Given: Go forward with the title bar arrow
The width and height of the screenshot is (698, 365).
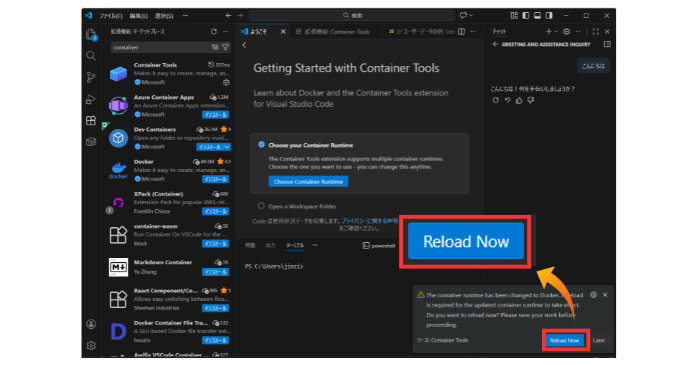Looking at the screenshot, I should click(240, 16).
